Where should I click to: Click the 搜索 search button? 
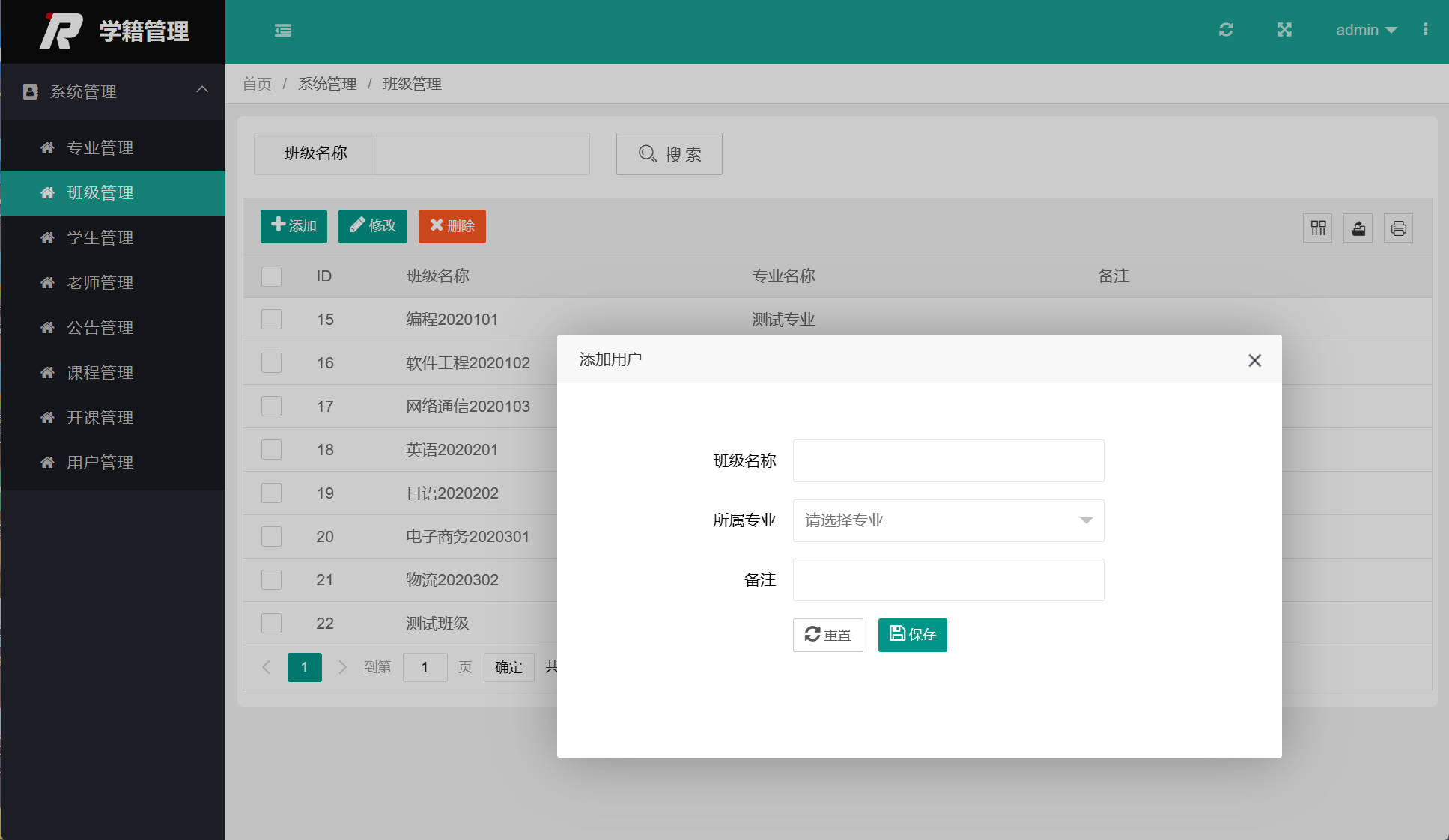(669, 153)
